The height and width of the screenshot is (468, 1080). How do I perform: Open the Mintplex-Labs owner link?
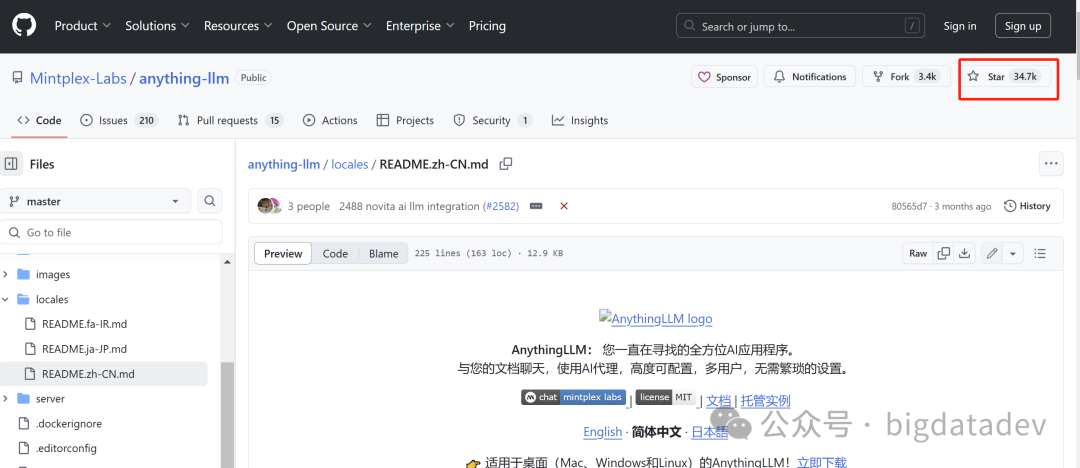tap(78, 78)
